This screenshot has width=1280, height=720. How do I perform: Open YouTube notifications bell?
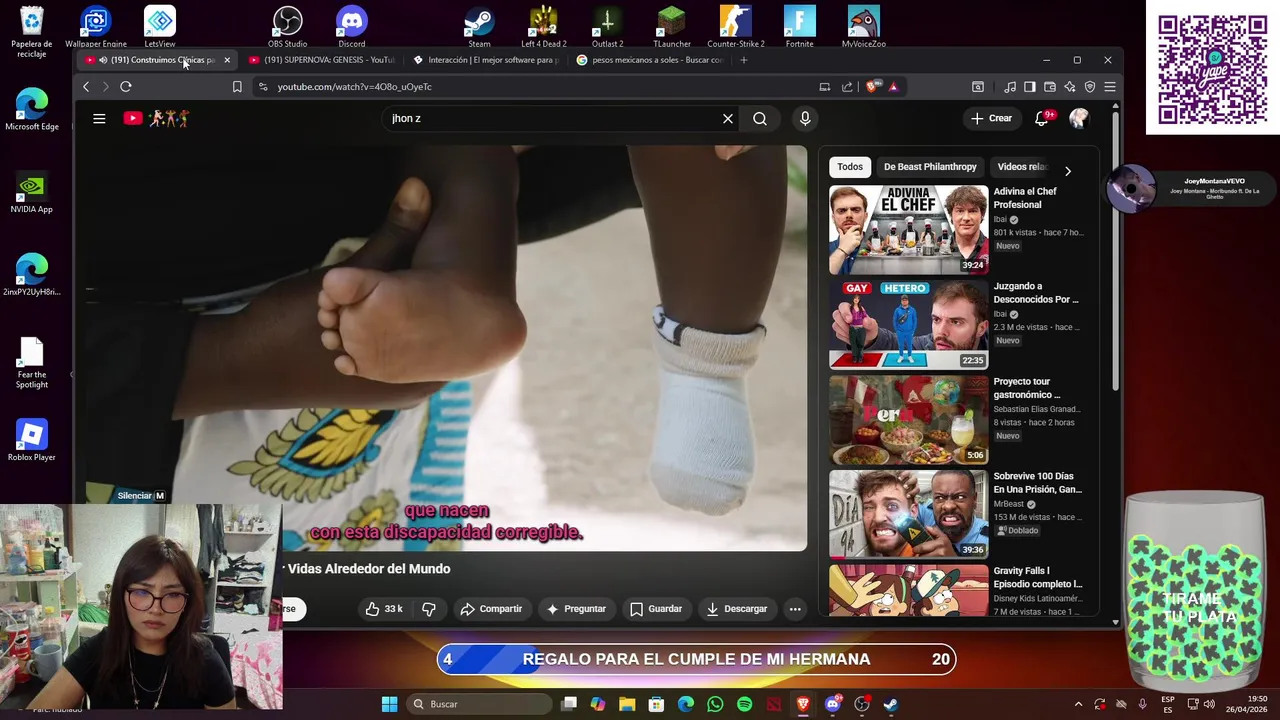(1042, 118)
